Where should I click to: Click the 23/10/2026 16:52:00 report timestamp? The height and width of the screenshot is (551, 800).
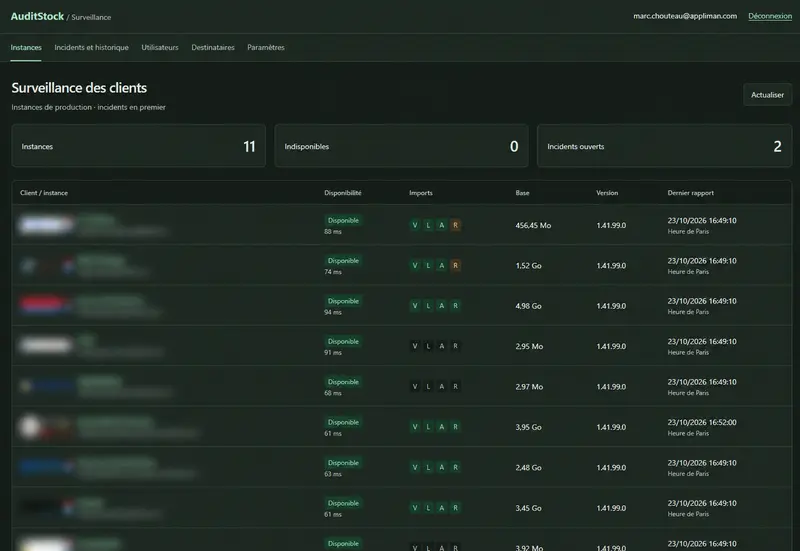point(702,422)
